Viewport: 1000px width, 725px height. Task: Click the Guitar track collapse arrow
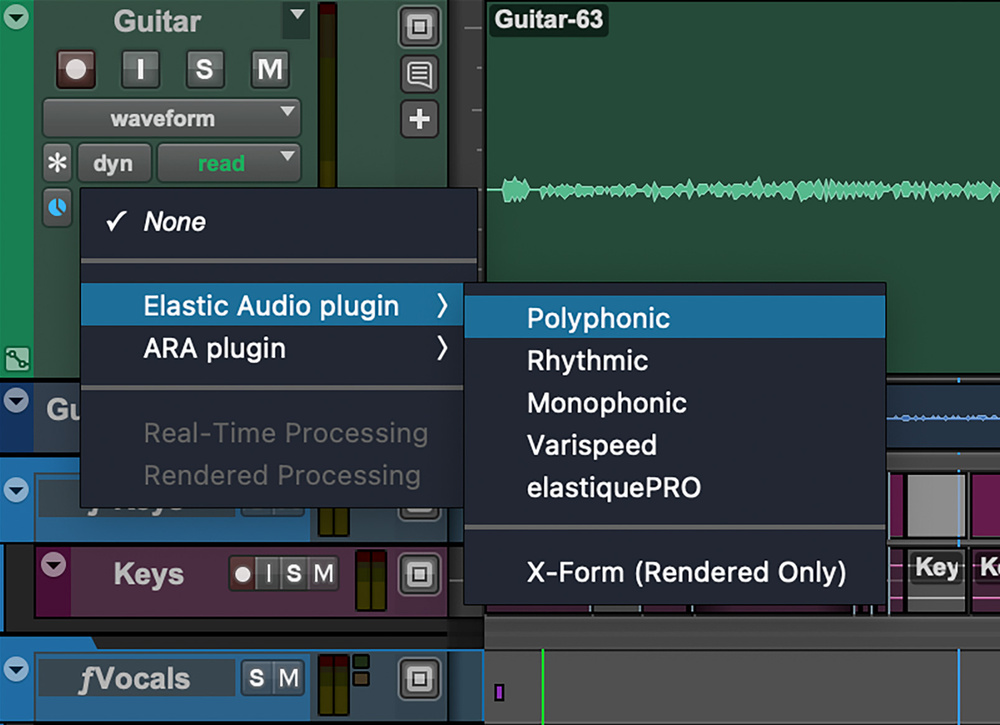[x=16, y=16]
